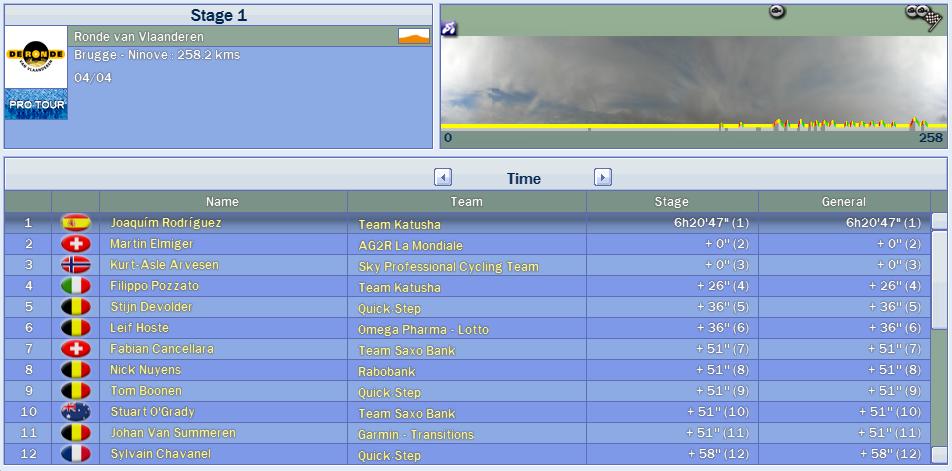Sort results by the Team column header
This screenshot has width=952, height=471.
pyautogui.click(x=466, y=202)
